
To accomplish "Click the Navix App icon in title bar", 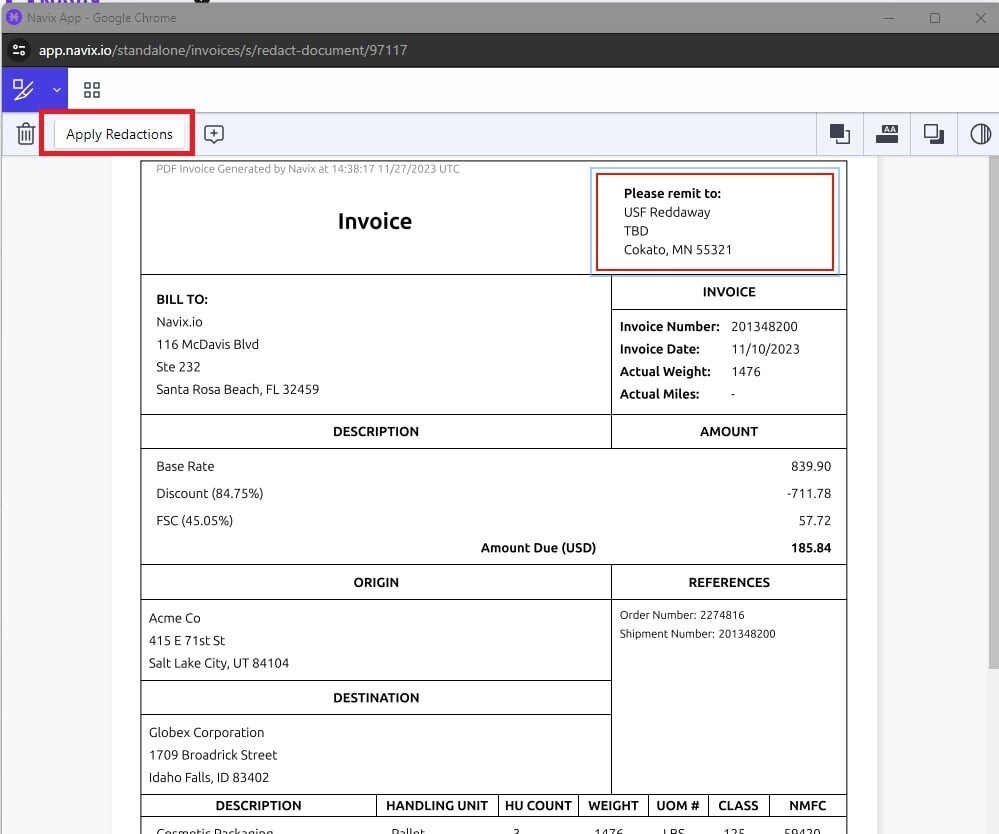I will 14,17.
